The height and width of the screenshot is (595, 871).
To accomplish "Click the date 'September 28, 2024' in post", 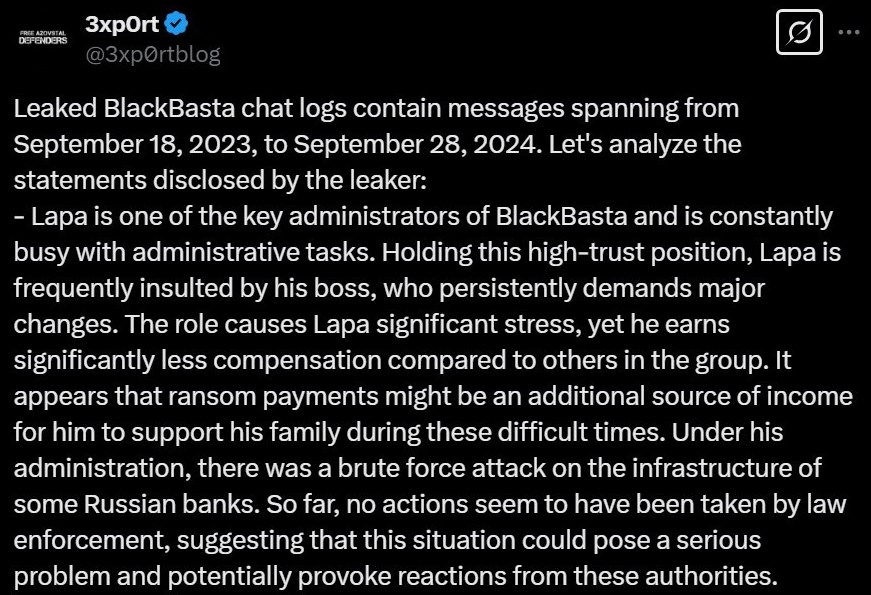I will (x=416, y=145).
